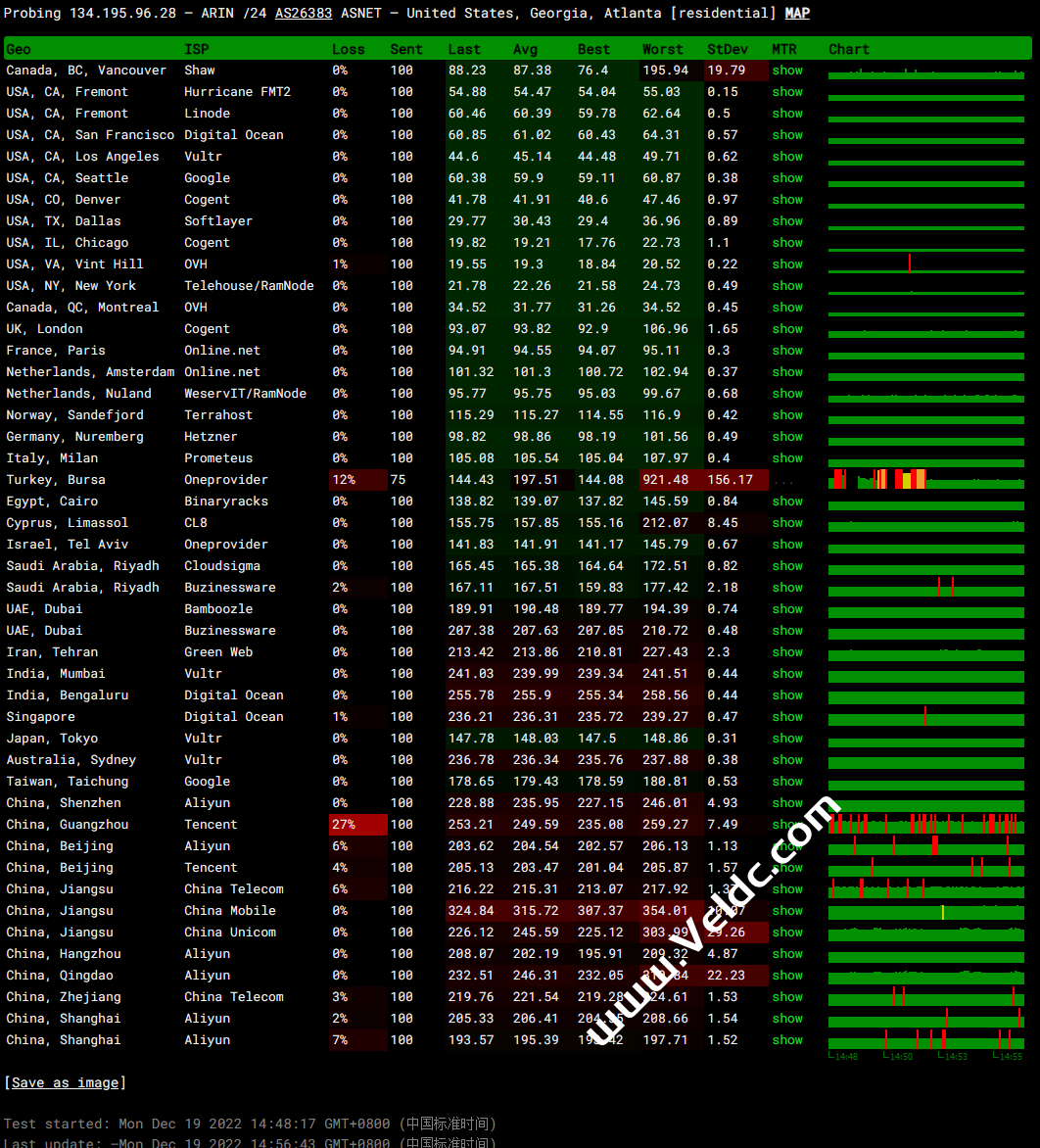Show MTR for Qingdao Aliyun row
Viewport: 1040px width, 1148px height.
click(x=786, y=976)
